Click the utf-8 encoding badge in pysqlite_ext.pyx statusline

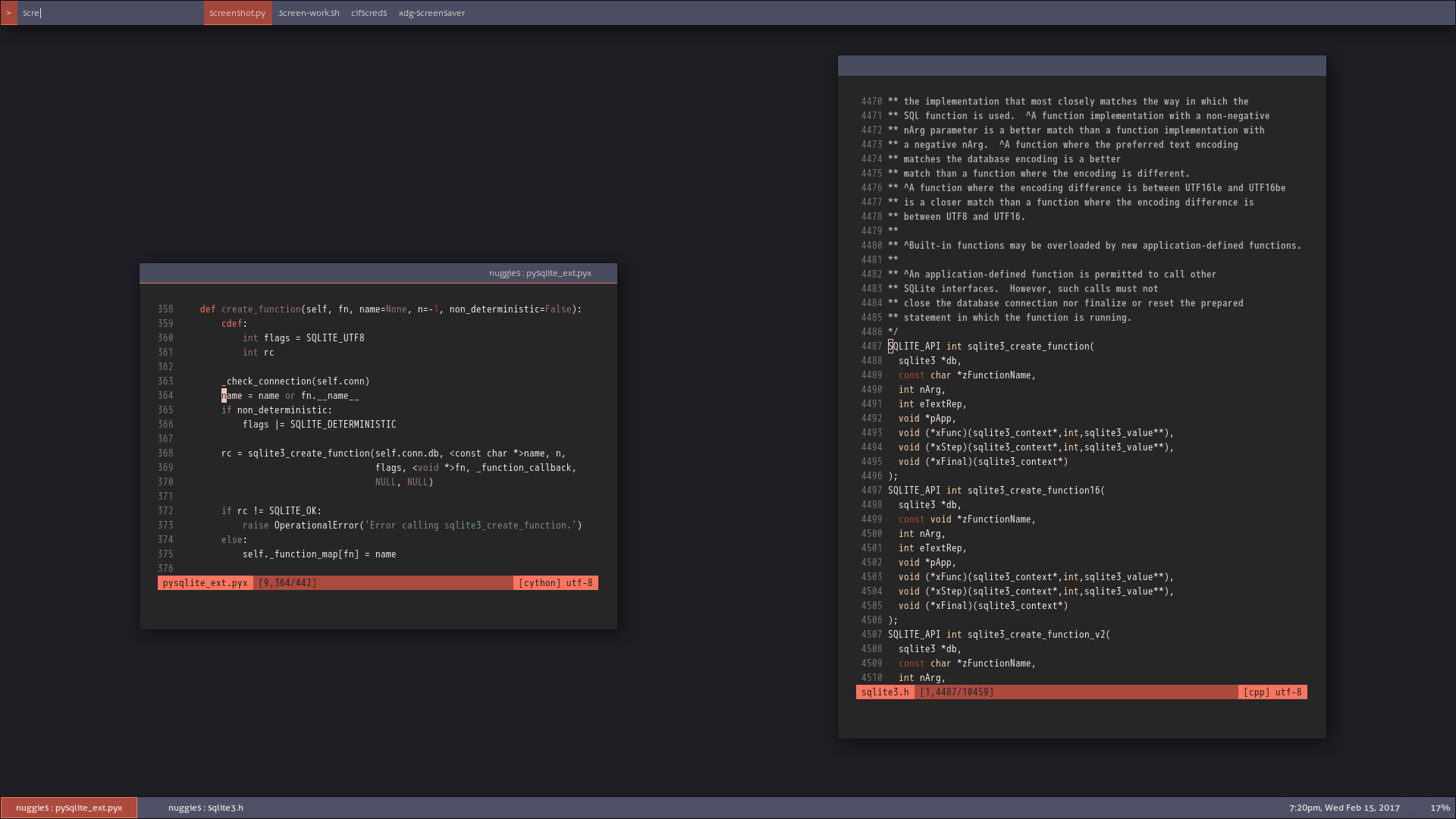point(579,582)
